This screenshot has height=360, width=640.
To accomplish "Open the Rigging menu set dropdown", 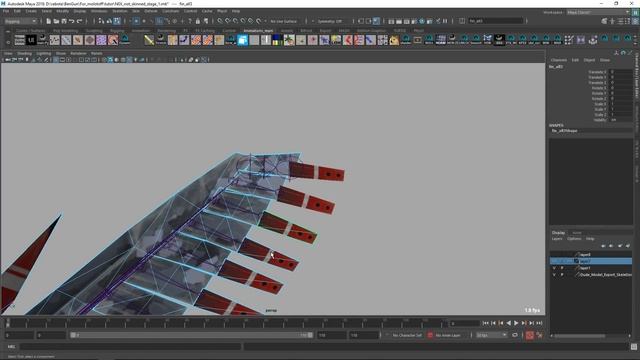I will (21, 21).
